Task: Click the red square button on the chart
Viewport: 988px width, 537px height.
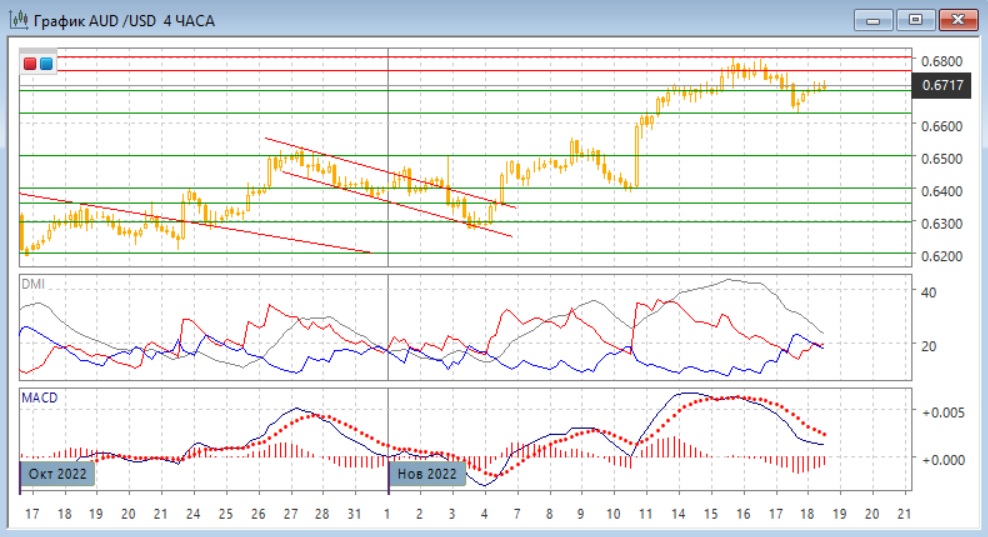Action: 30,64
